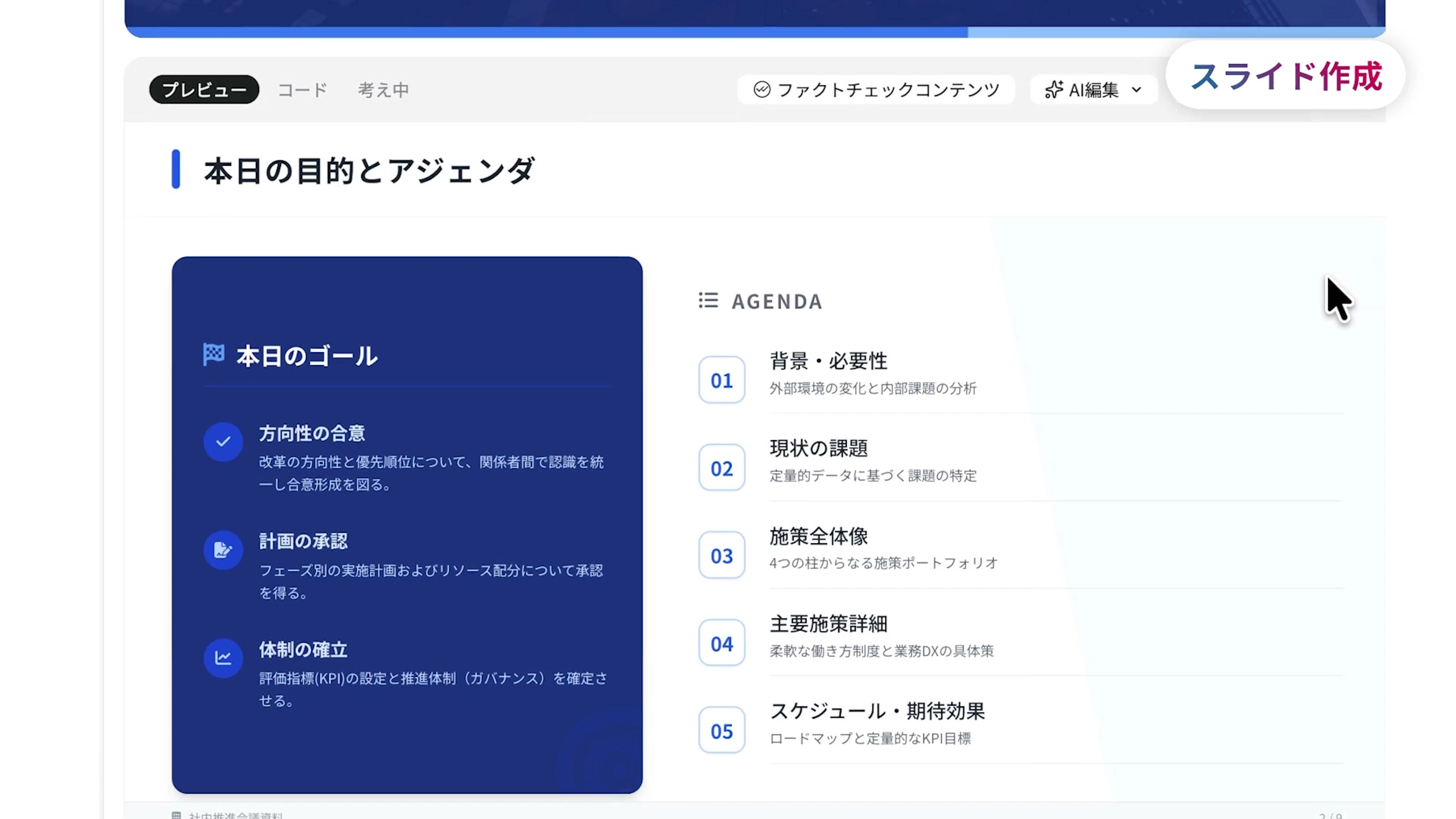1456x819 pixels.
Task: Click the check badge icon on ファクトチェックコンテンツ
Action: pyautogui.click(x=761, y=89)
